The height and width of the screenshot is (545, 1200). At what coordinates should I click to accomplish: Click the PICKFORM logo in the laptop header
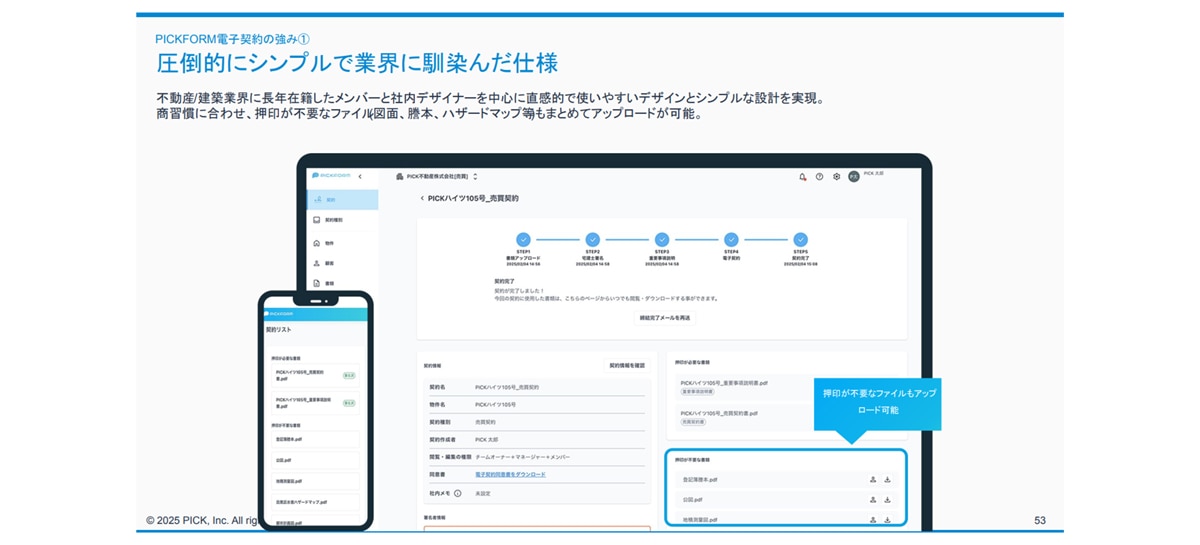pos(329,176)
